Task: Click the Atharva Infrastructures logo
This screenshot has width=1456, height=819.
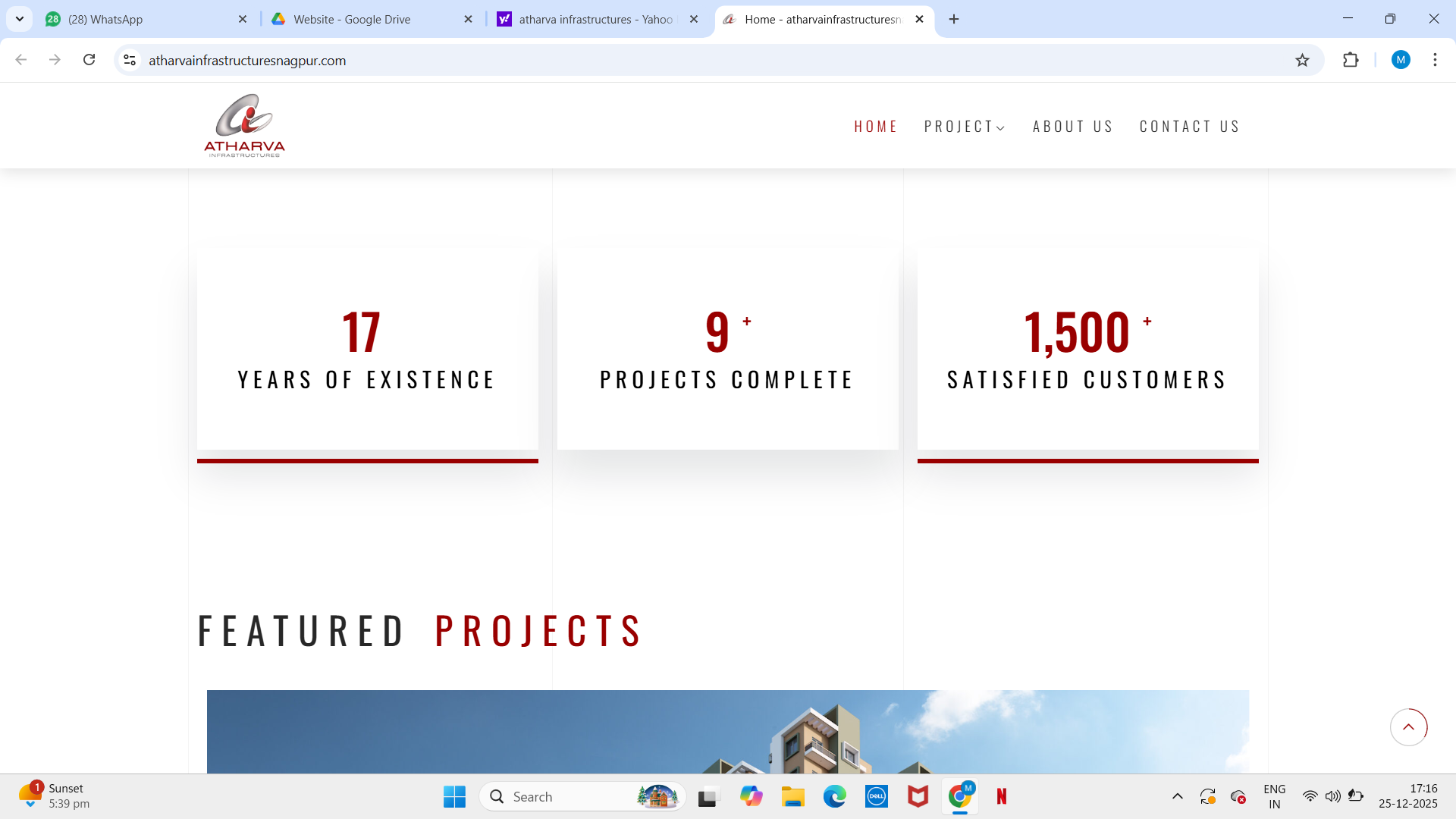Action: coord(244,126)
